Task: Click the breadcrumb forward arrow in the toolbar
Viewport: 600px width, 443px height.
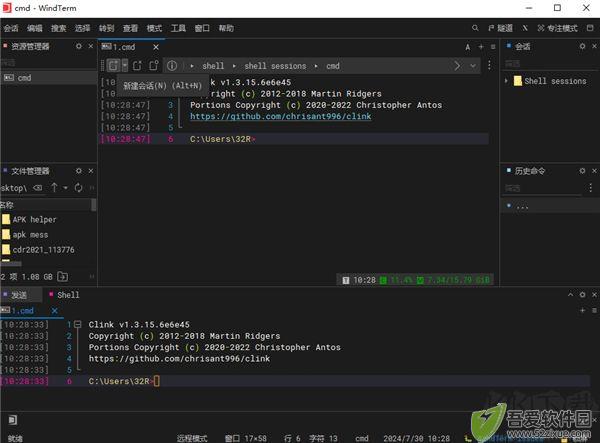Action: 457,66
